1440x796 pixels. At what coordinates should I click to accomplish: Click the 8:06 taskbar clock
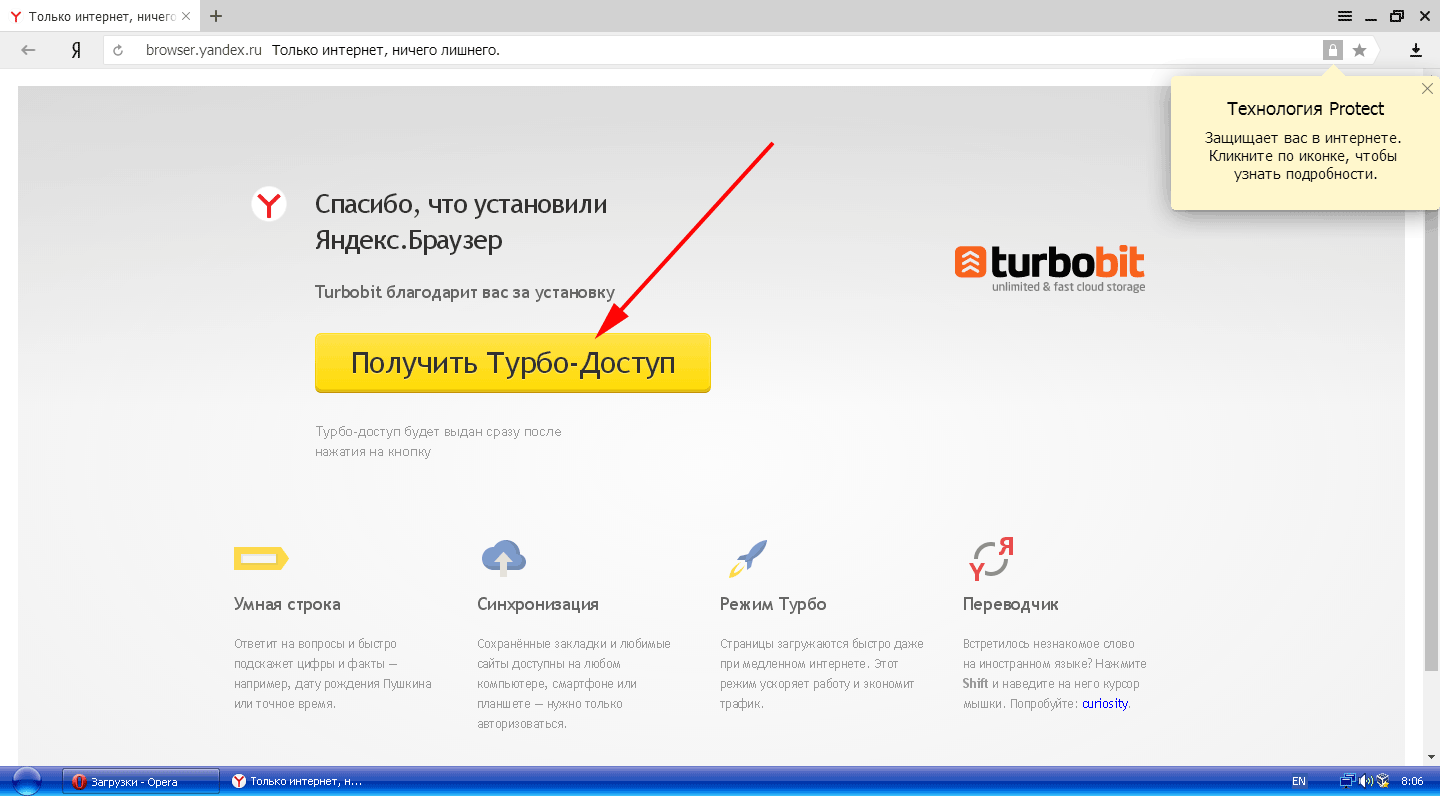(x=1412, y=781)
